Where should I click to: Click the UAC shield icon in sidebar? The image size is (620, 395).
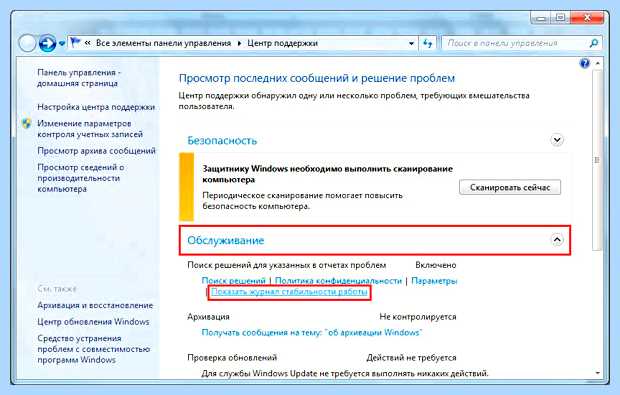pos(26,124)
